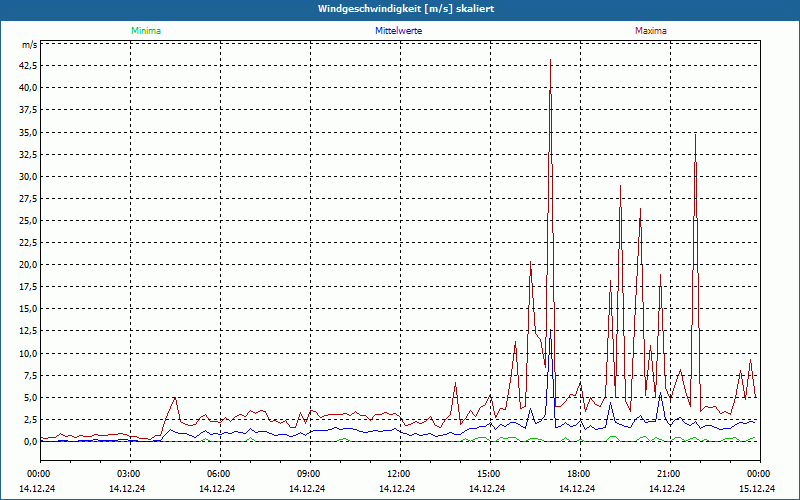Screen dimensions: 800x500
Task: Click the "09:00" time label
Action: pyautogui.click(x=308, y=474)
